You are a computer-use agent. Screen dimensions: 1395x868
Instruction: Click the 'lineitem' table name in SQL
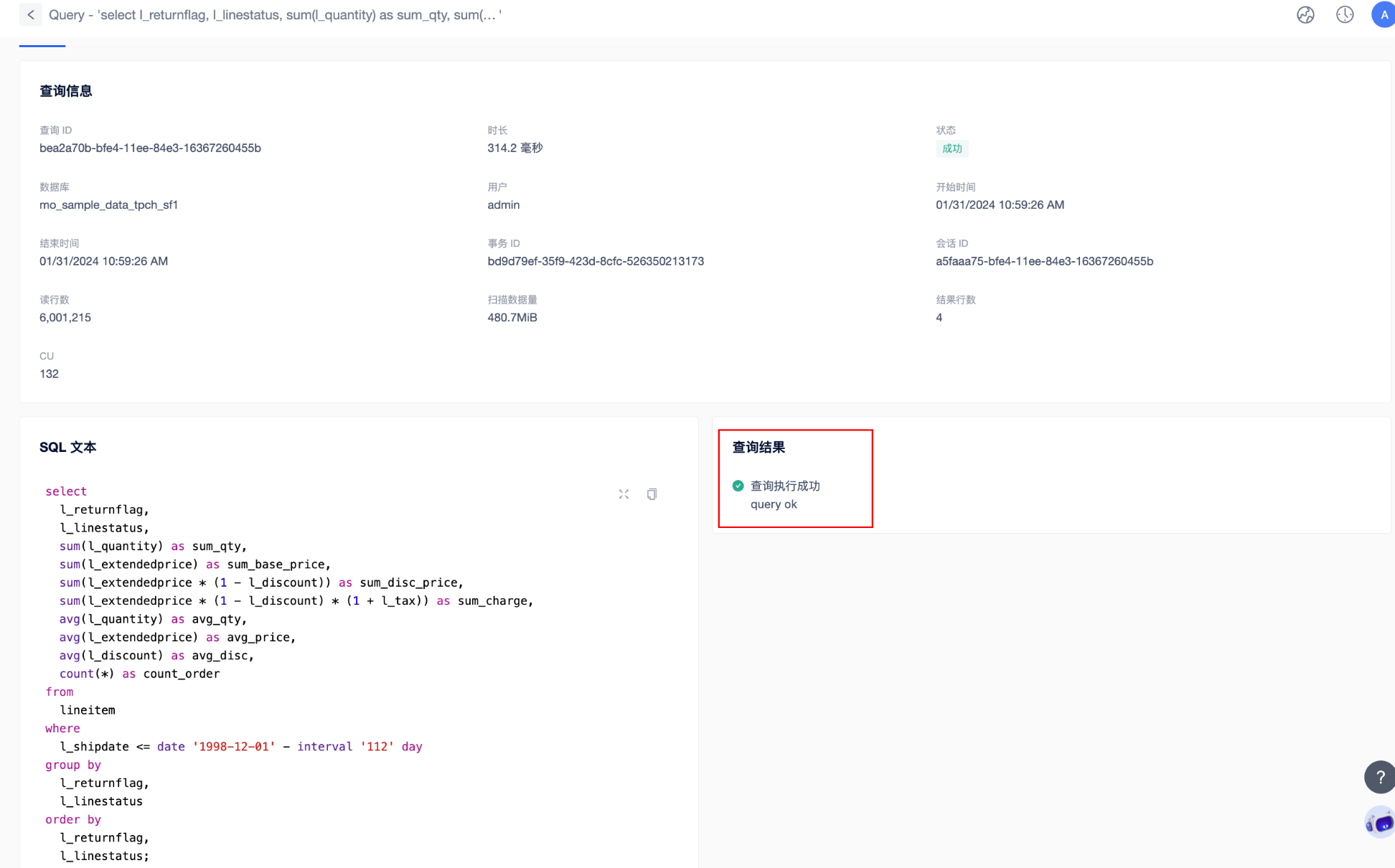click(x=87, y=709)
